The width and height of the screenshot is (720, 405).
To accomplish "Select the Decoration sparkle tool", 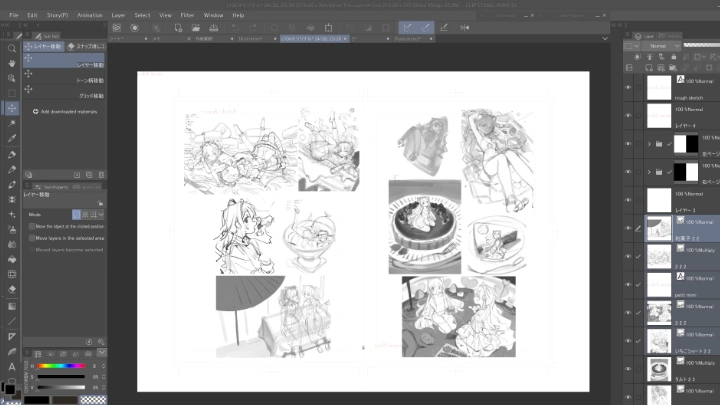I will coord(12,214).
